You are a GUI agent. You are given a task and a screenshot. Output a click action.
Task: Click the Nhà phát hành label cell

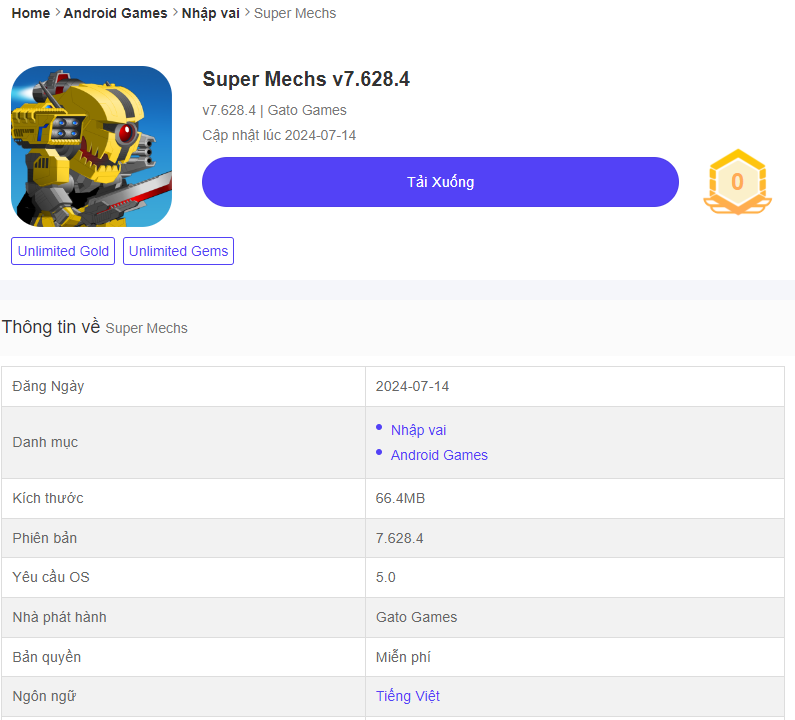coord(183,617)
